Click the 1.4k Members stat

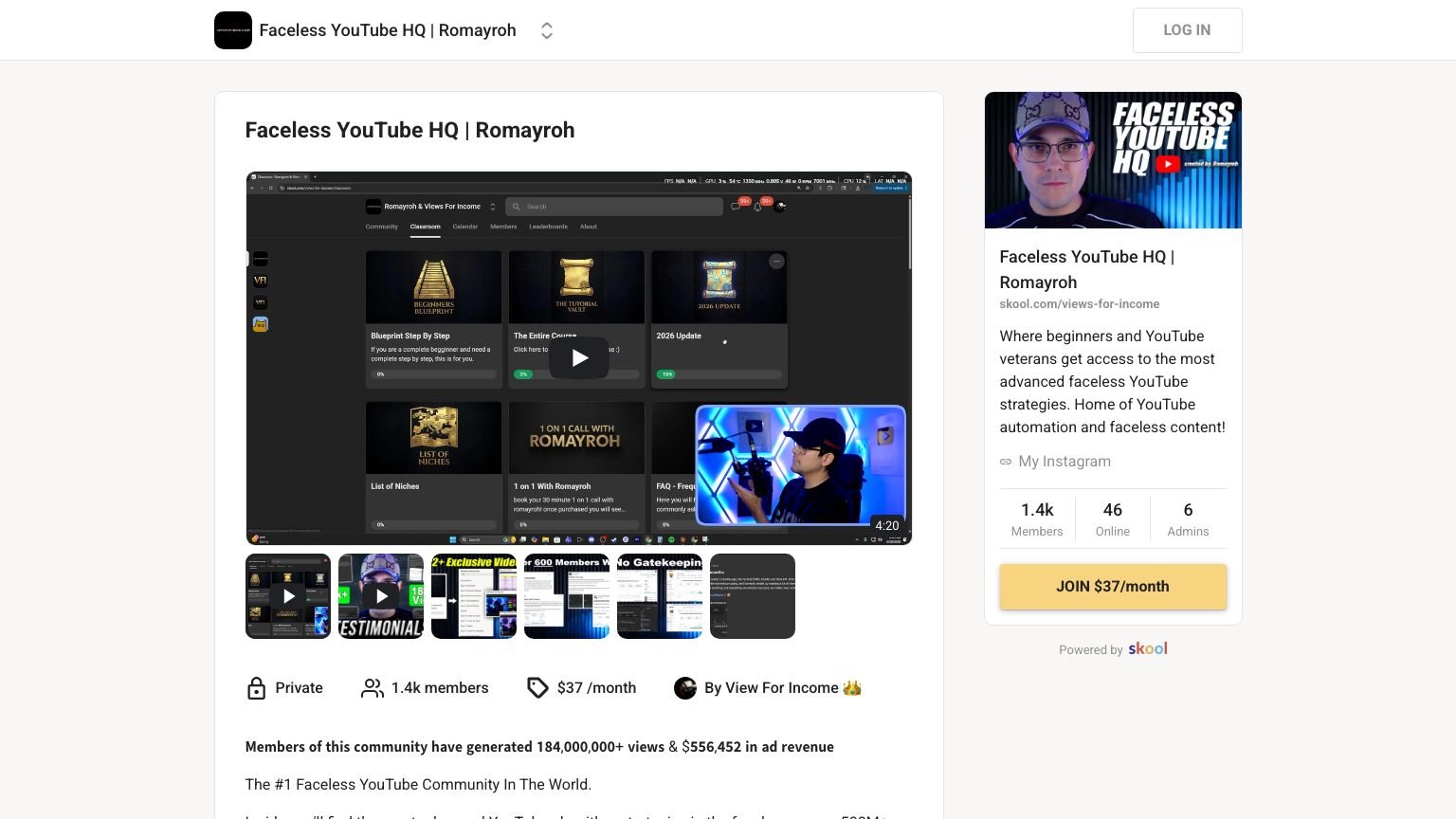coord(1037,519)
